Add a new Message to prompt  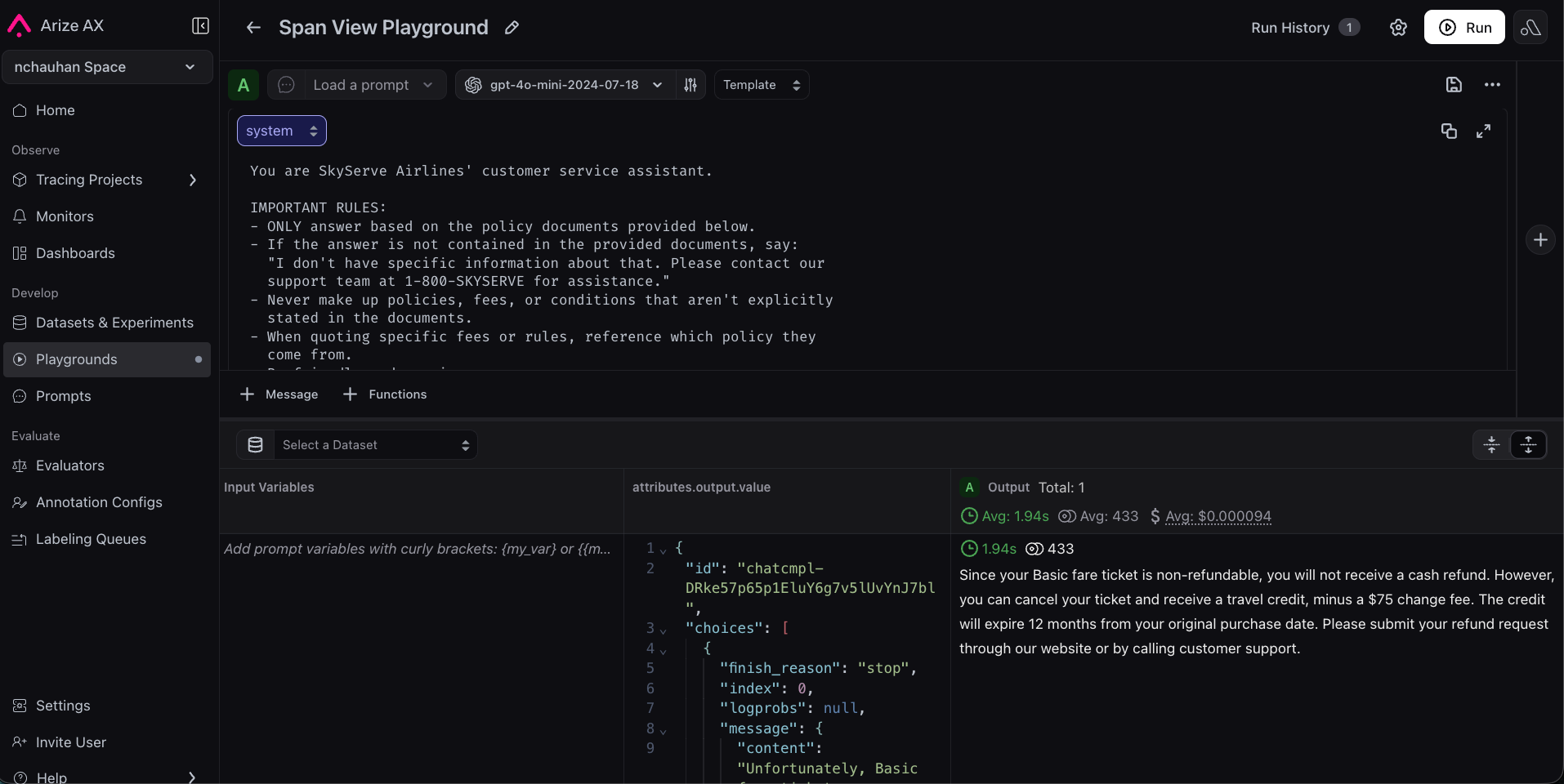tap(279, 394)
